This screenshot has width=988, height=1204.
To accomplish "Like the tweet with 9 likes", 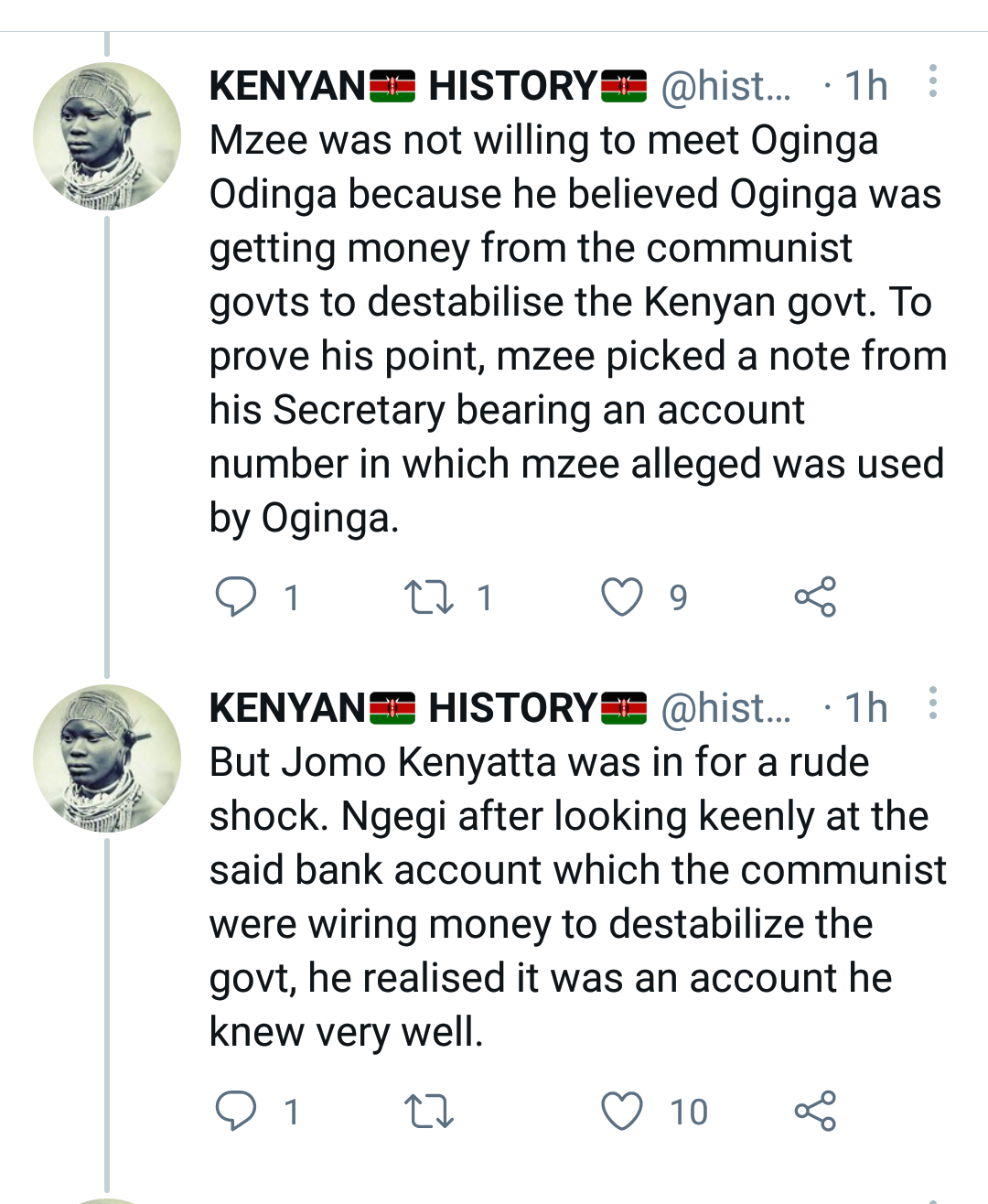I will pyautogui.click(x=622, y=597).
